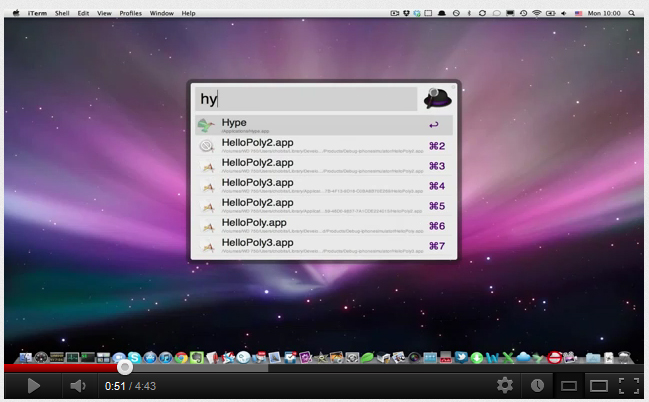Open App Store from the Dock

click(150, 357)
